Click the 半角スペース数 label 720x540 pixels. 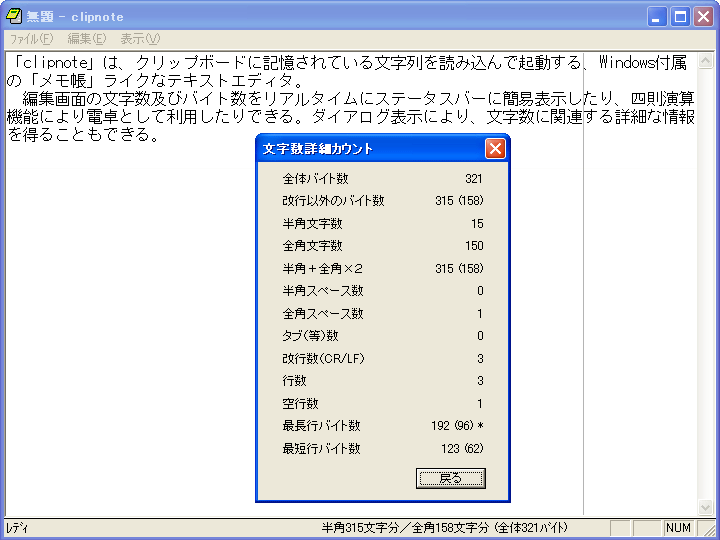(x=323, y=291)
